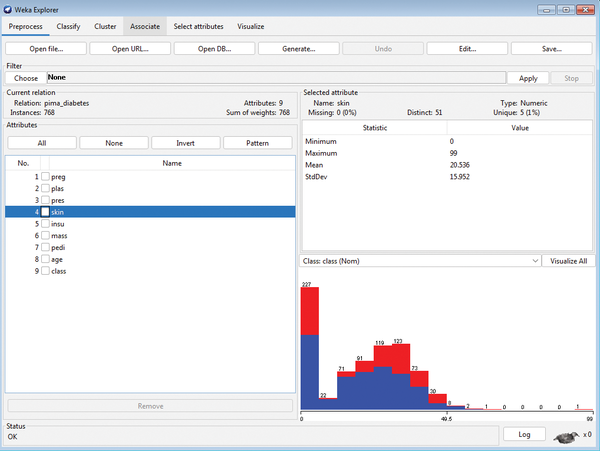
Task: Select the preg attribute row
Action: pyautogui.click(x=150, y=177)
